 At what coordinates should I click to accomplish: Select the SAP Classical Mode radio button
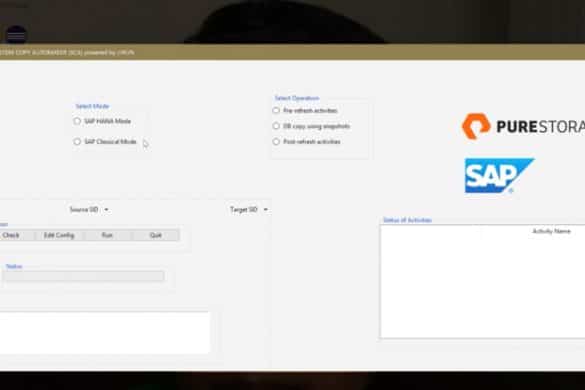[77, 142]
